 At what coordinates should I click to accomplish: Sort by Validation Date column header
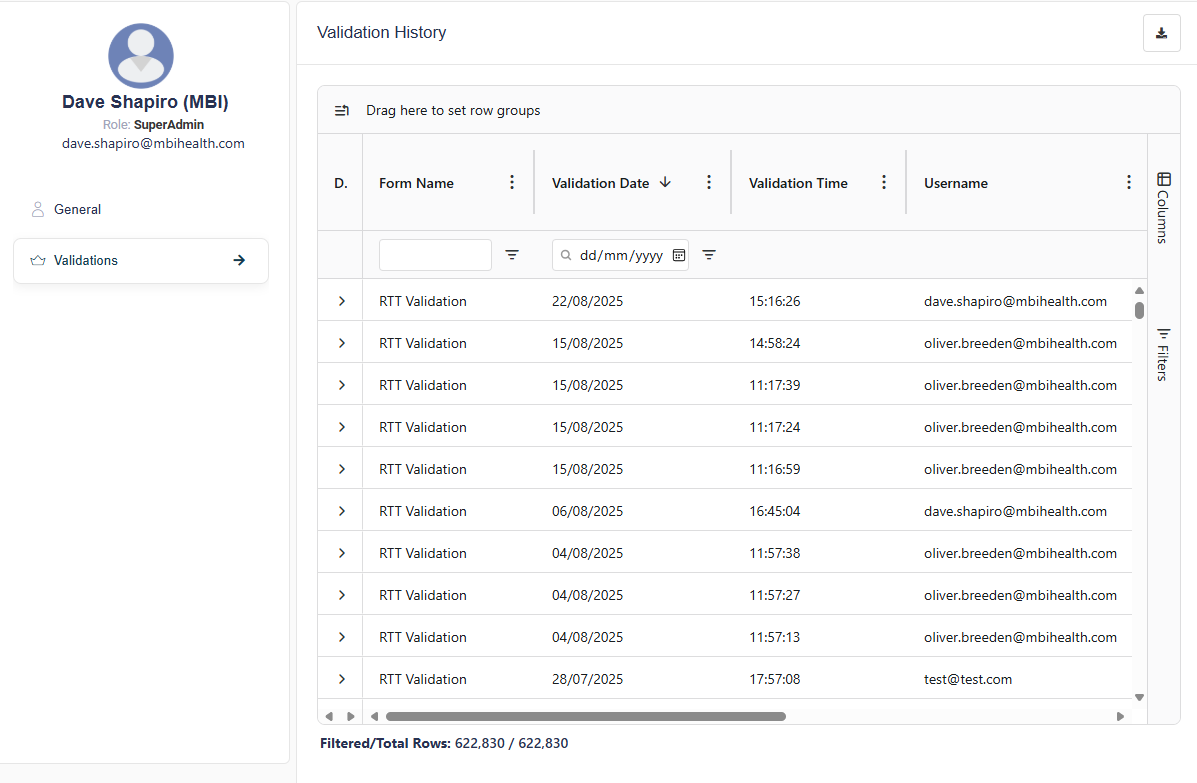click(601, 183)
